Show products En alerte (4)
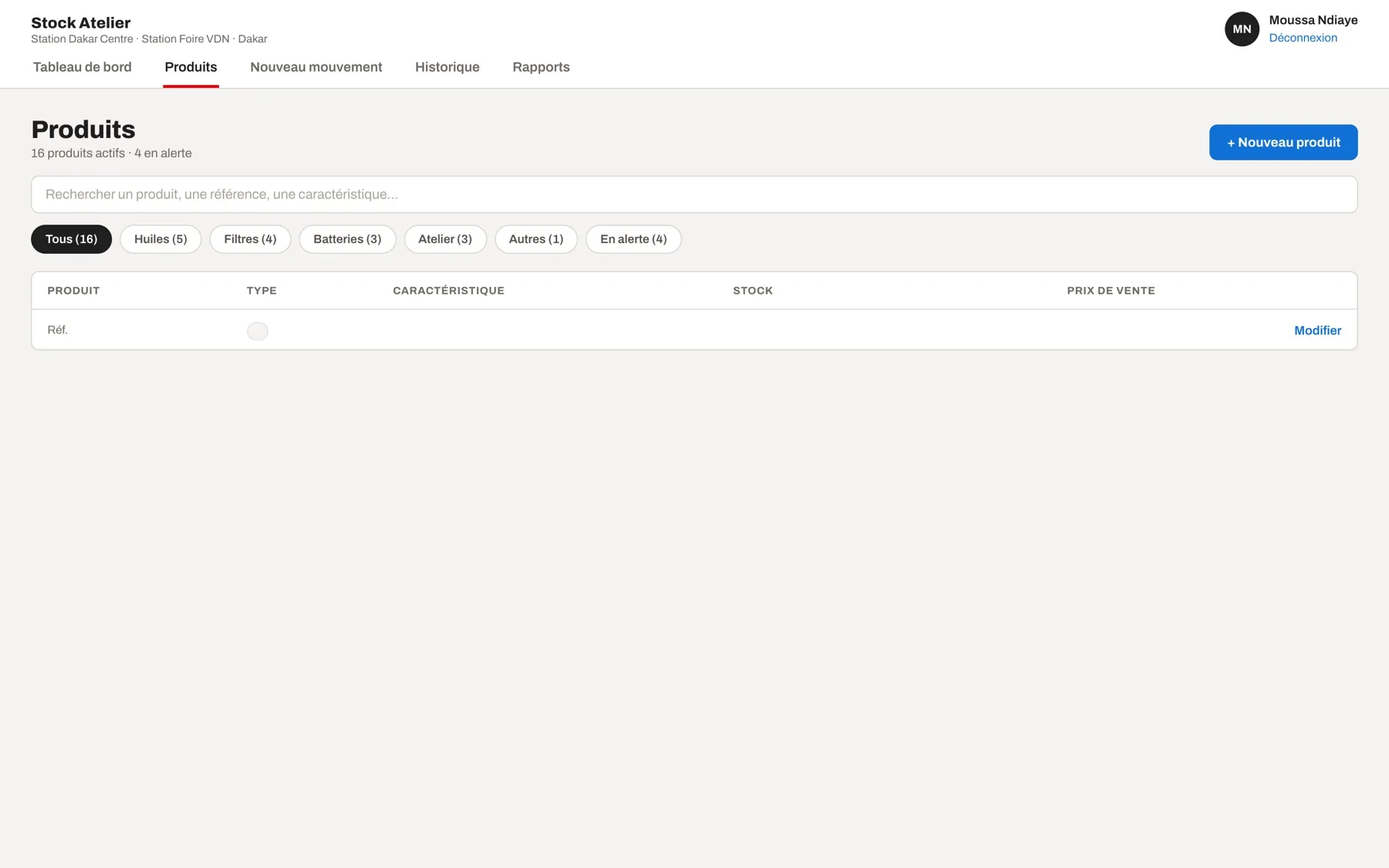 click(x=634, y=239)
